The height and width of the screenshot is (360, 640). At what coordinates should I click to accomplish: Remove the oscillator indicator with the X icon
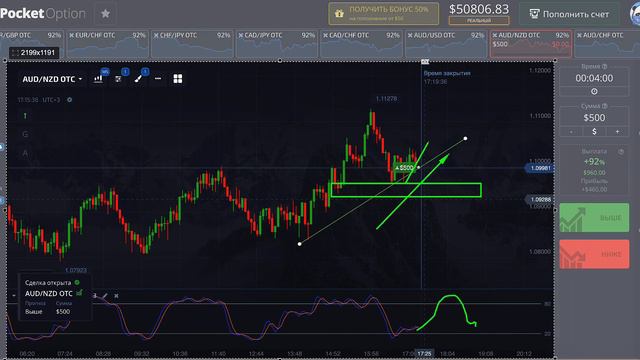pyautogui.click(x=116, y=296)
